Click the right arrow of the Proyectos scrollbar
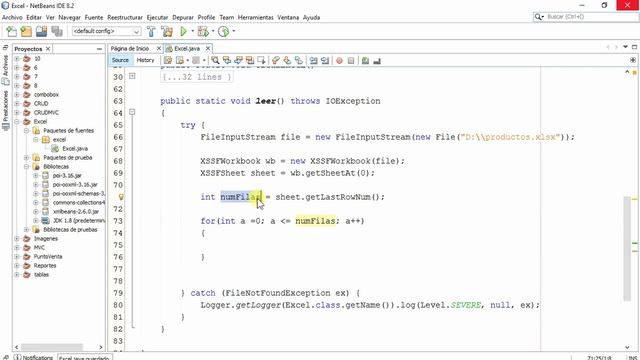 pyautogui.click(x=101, y=347)
